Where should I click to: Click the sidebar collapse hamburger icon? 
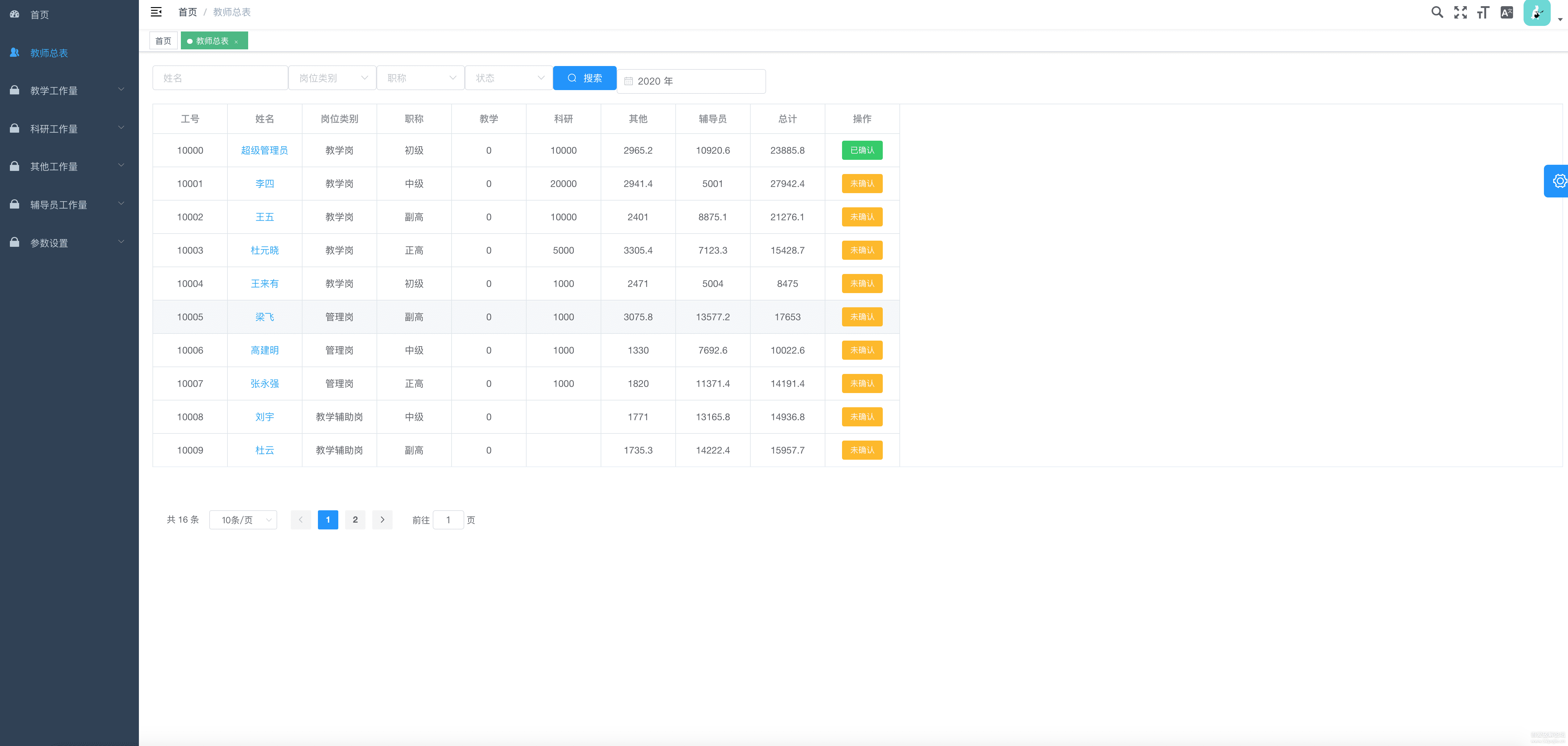click(156, 12)
